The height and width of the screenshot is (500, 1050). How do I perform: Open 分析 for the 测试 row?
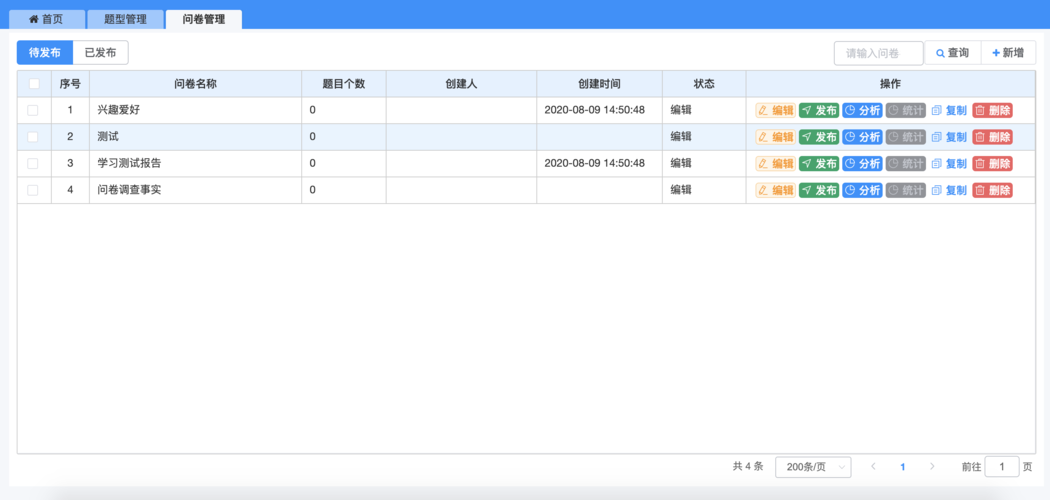(x=862, y=137)
